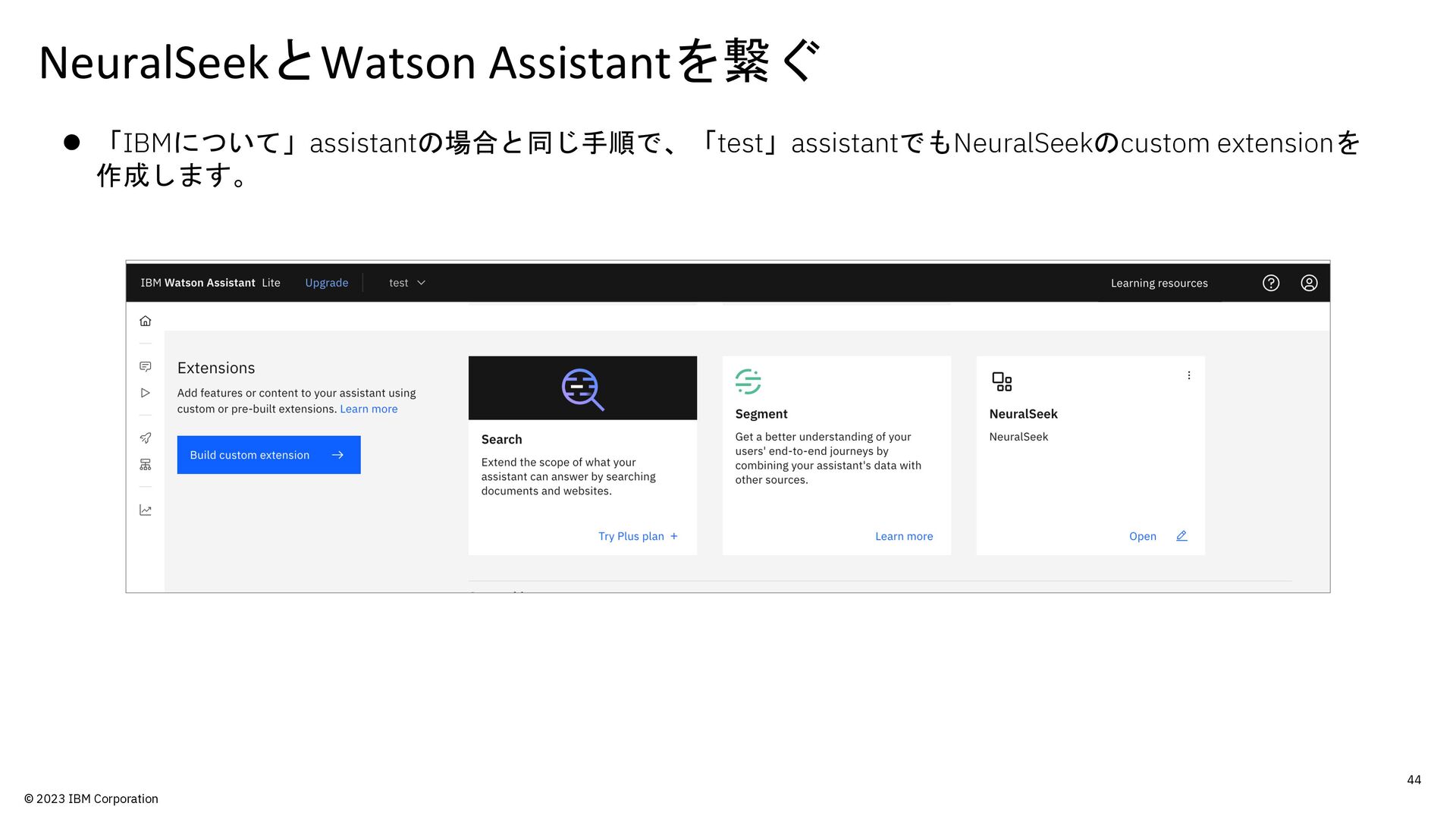The image size is (1456, 819).
Task: Open the Home icon in sidebar
Action: pos(146,321)
